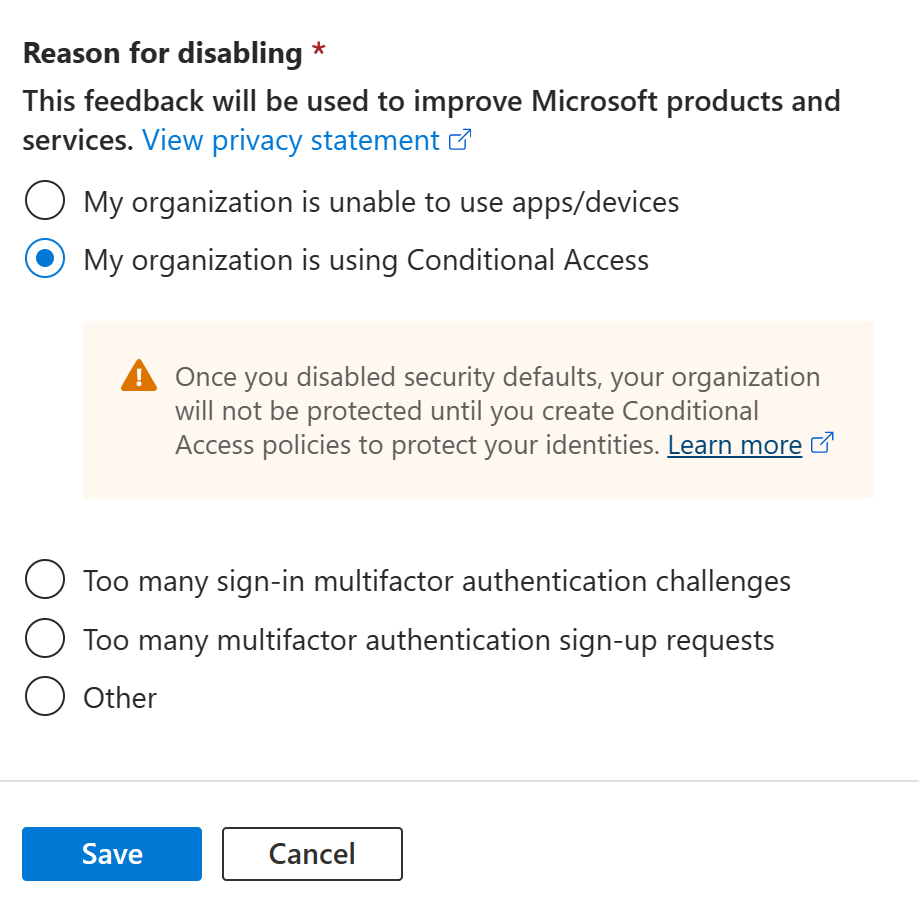The width and height of the screenshot is (919, 903).
Task: Select the 'using Conditional Access' radio circle
Action: (x=45, y=260)
